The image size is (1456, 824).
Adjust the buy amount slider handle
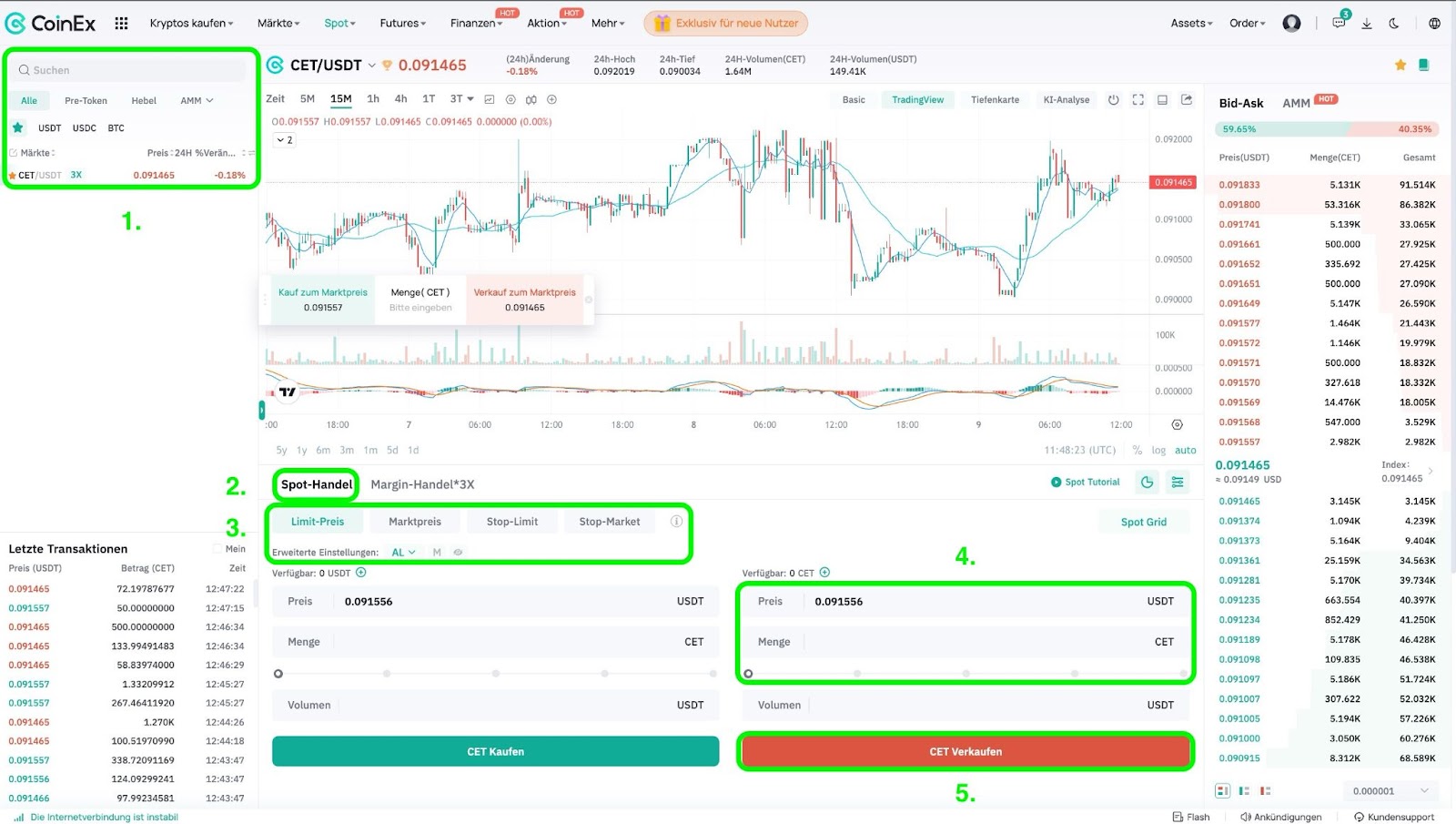[278, 674]
